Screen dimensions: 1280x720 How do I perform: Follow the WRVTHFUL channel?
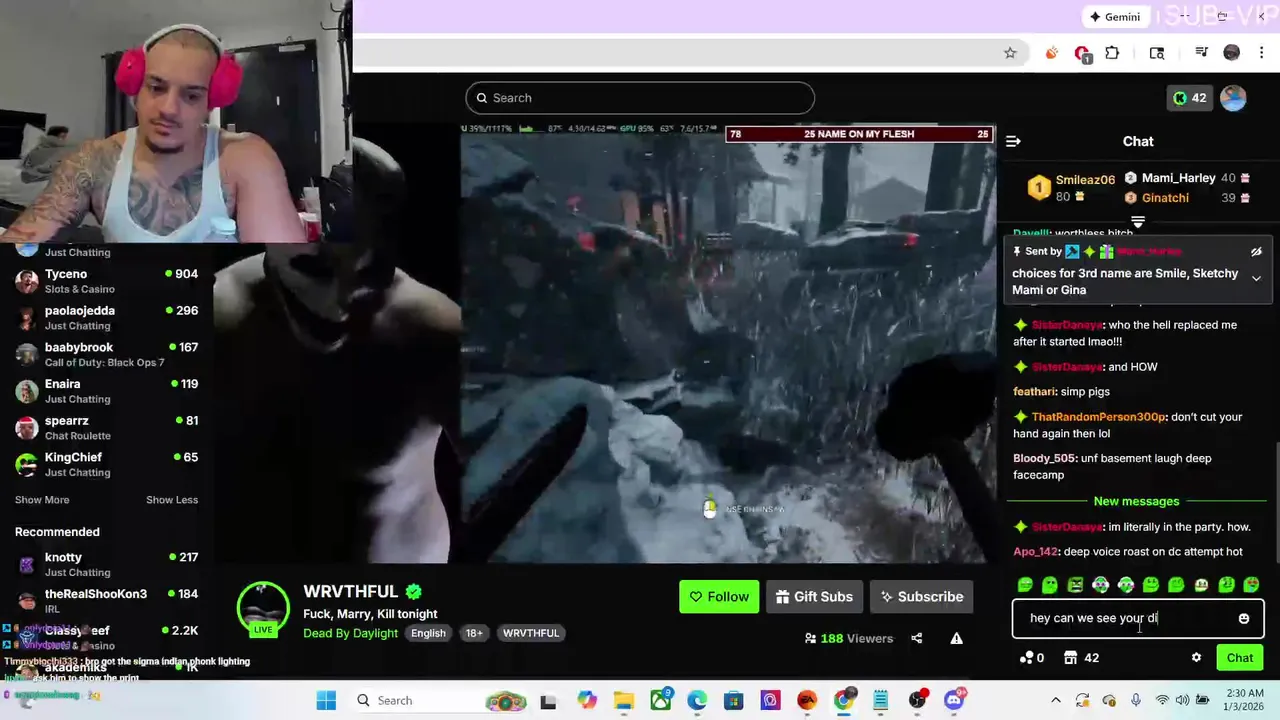719,597
